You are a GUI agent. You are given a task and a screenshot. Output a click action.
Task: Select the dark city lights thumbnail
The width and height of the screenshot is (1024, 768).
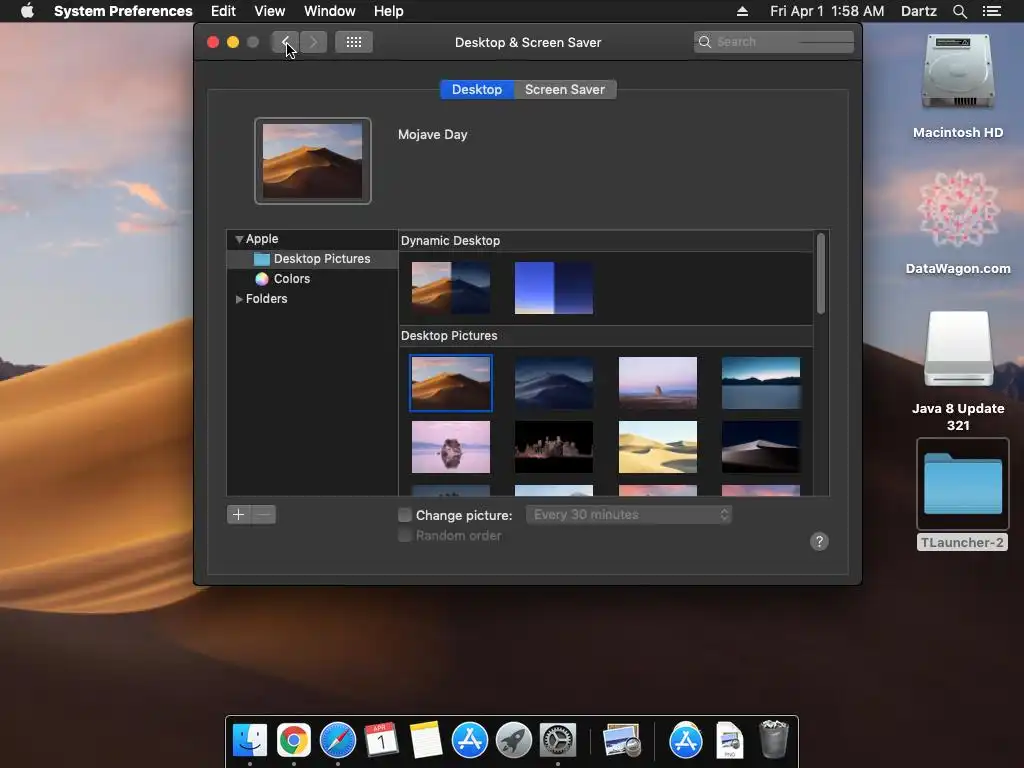pyautogui.click(x=554, y=447)
